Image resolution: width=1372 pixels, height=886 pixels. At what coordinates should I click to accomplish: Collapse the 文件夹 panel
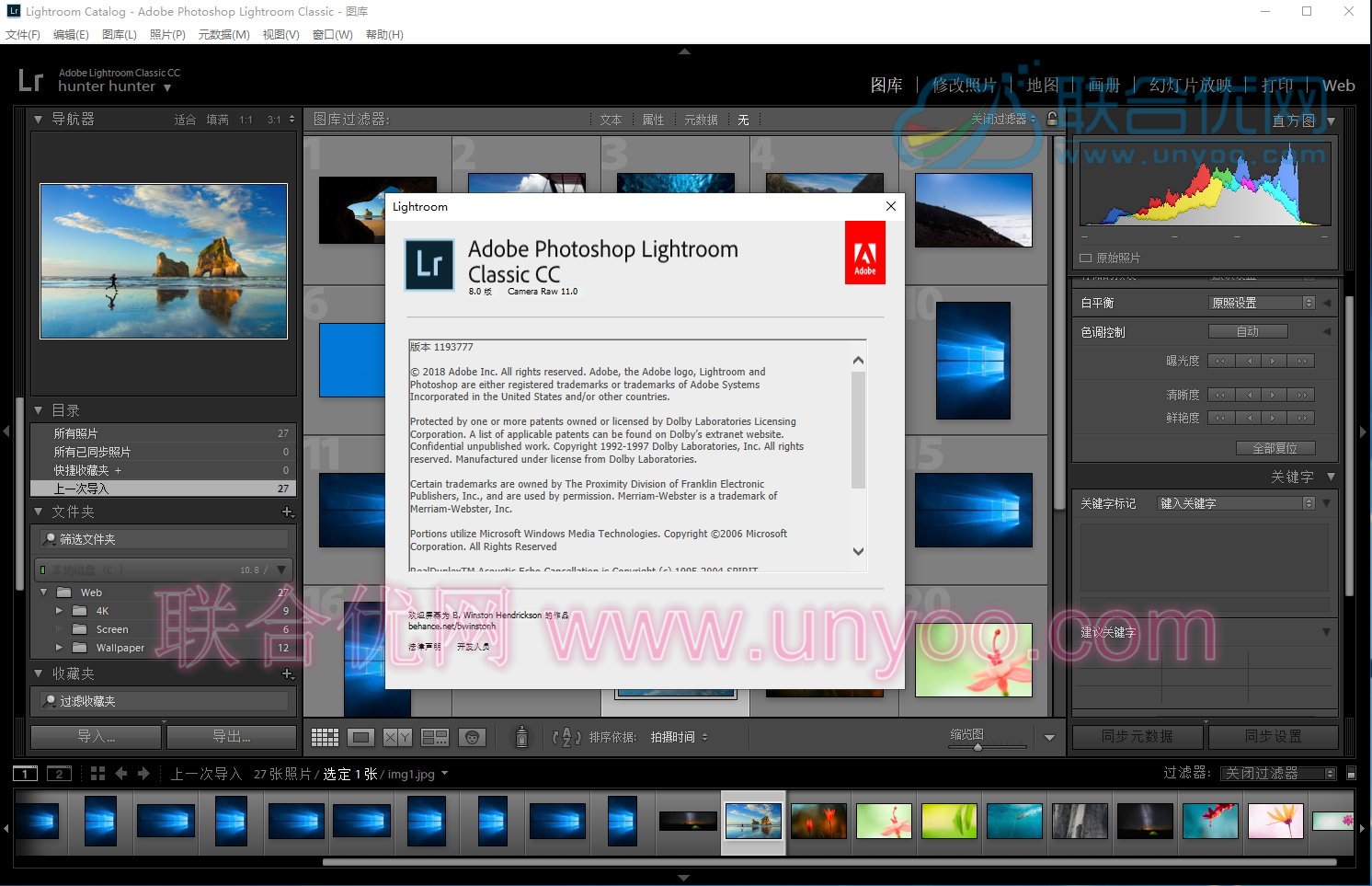coord(38,512)
